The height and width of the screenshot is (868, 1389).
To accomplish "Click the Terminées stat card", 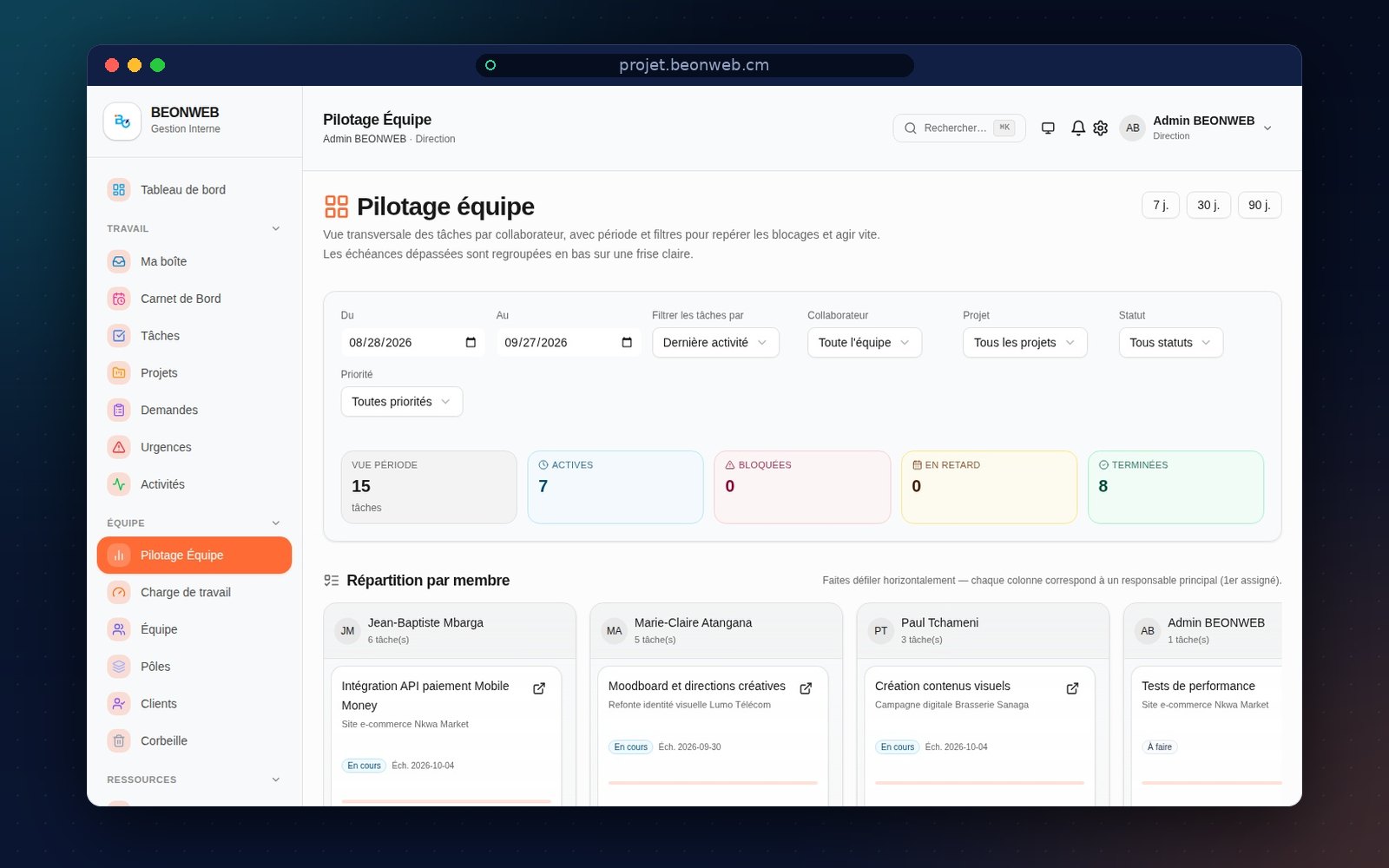I will [1176, 487].
